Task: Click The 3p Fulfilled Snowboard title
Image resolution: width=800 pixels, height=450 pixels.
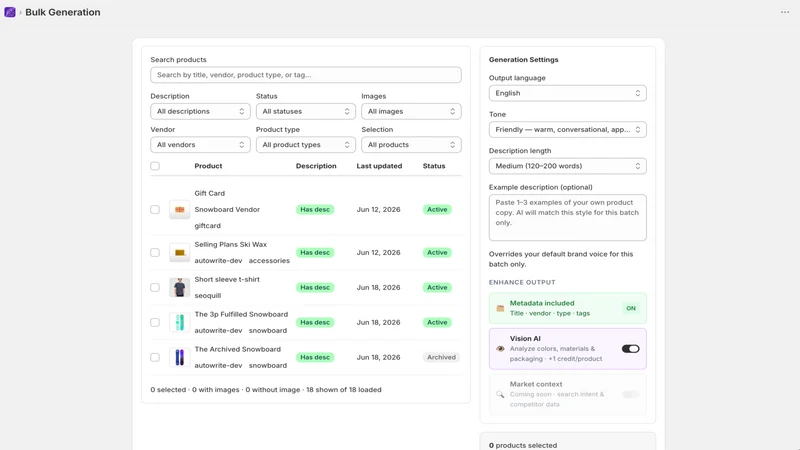Action: click(x=241, y=314)
